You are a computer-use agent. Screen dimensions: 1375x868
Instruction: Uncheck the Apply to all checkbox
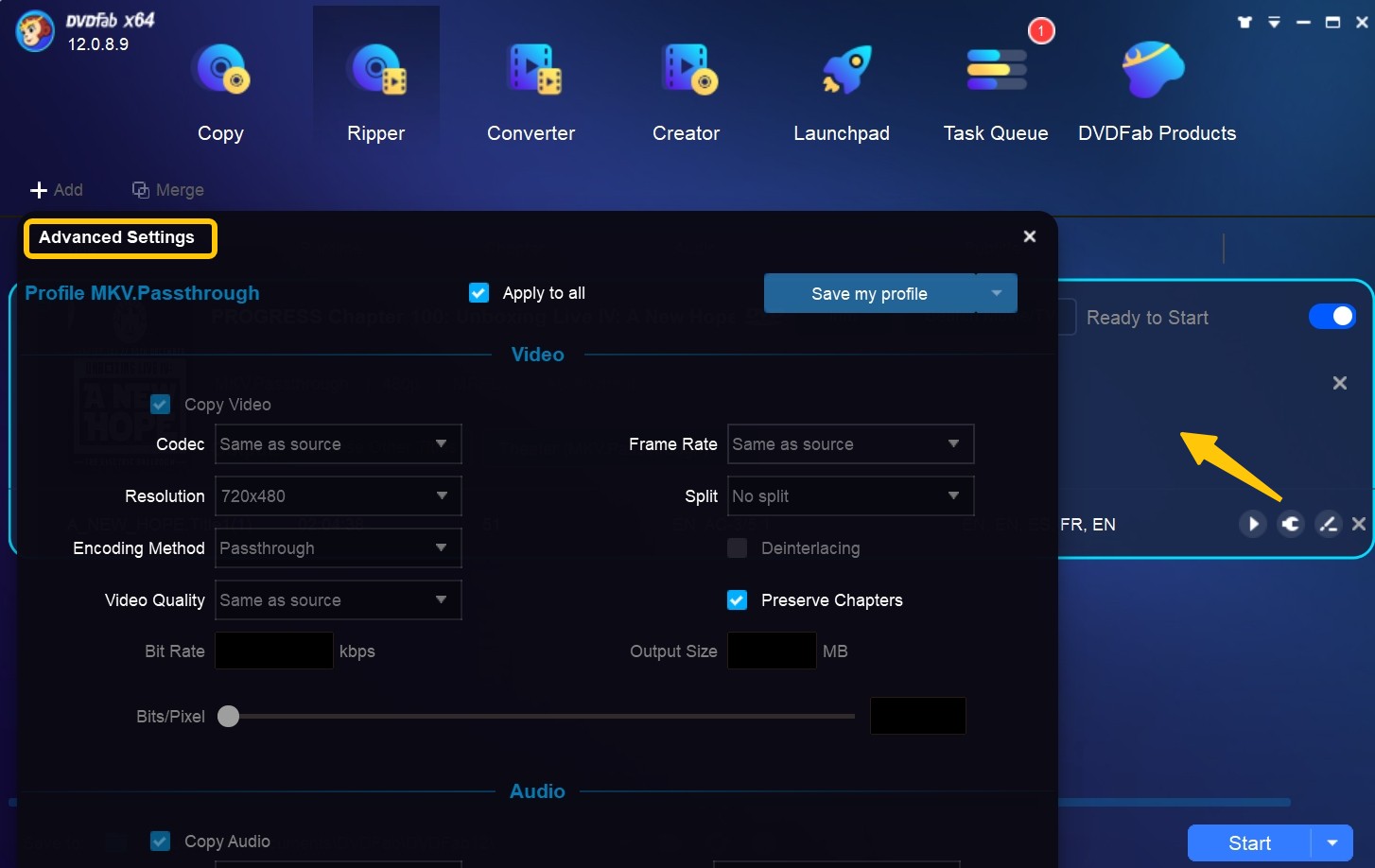tap(479, 293)
